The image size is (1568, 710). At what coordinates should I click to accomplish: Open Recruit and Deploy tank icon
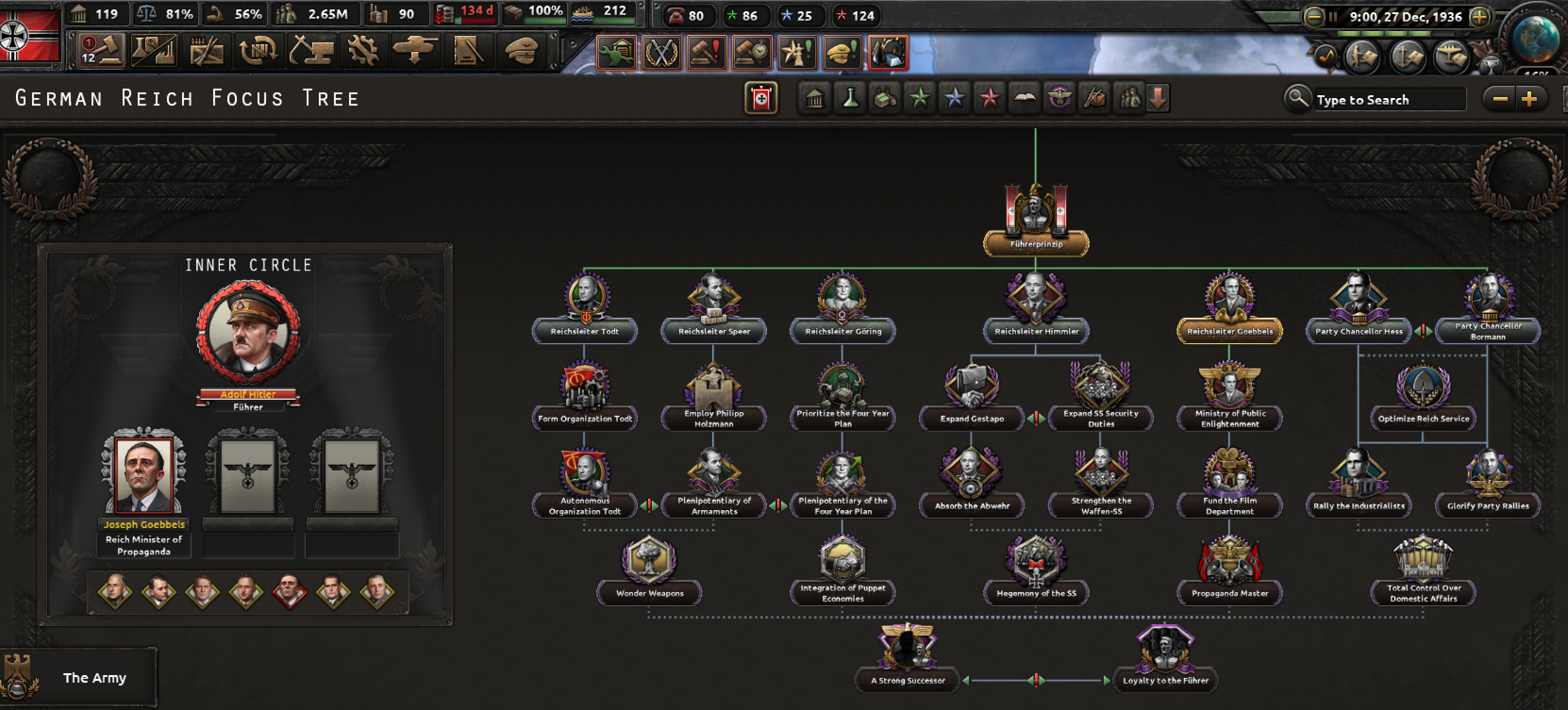(415, 50)
